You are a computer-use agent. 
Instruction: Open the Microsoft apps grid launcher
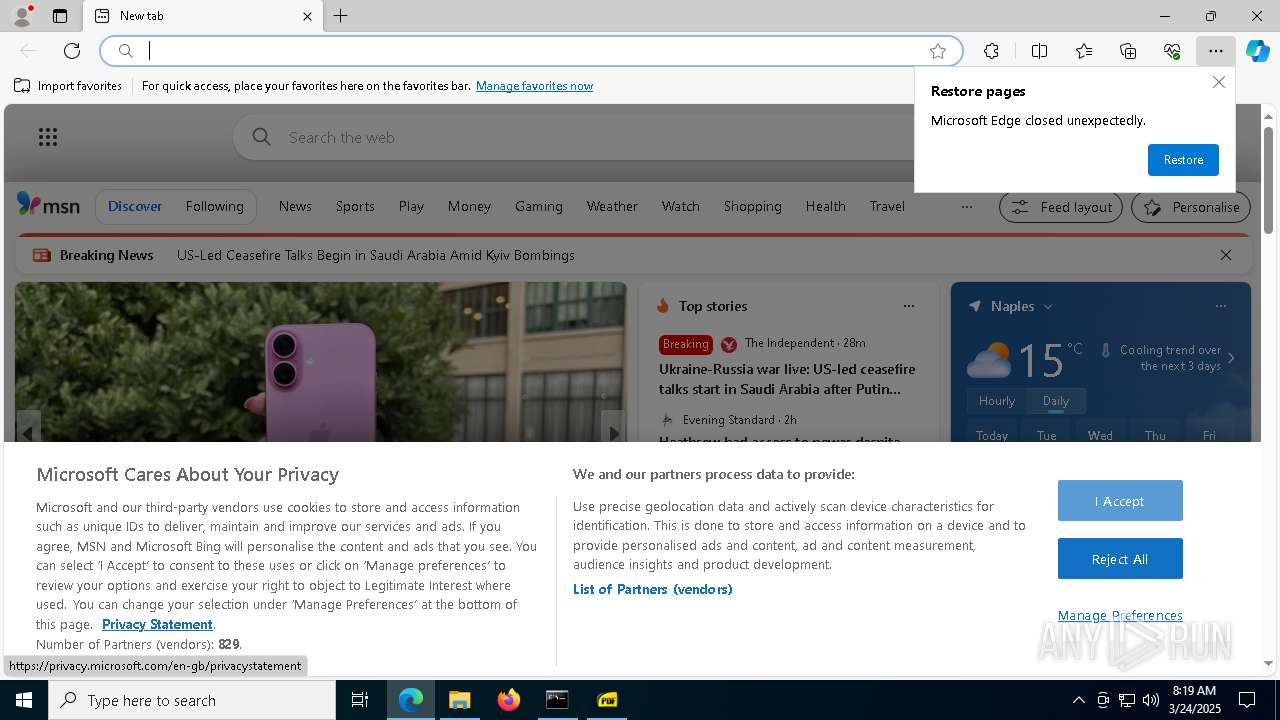[47, 137]
